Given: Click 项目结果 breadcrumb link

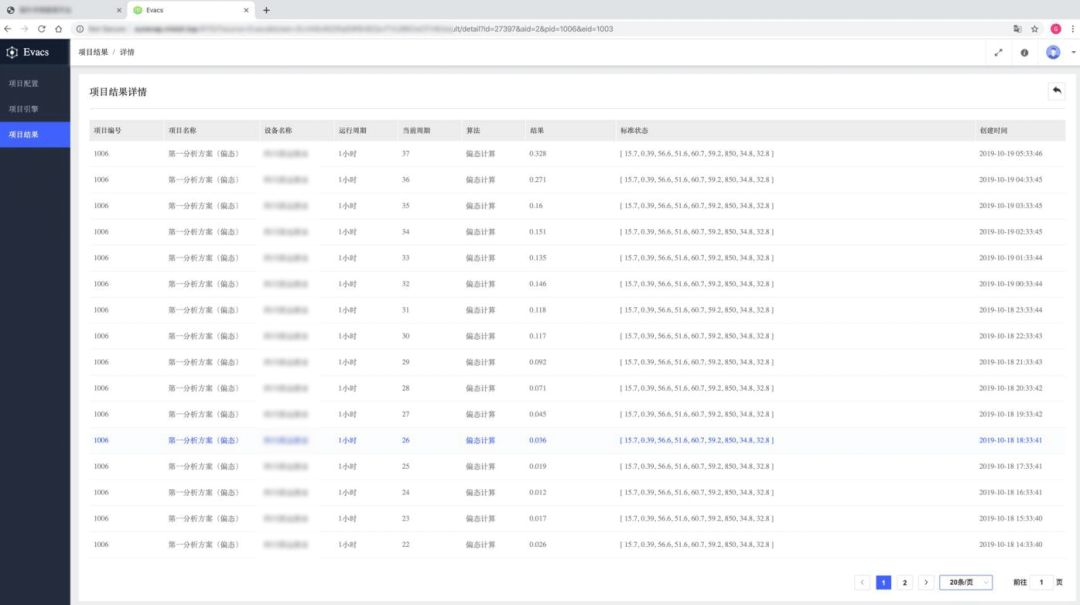Looking at the screenshot, I should click(x=93, y=52).
